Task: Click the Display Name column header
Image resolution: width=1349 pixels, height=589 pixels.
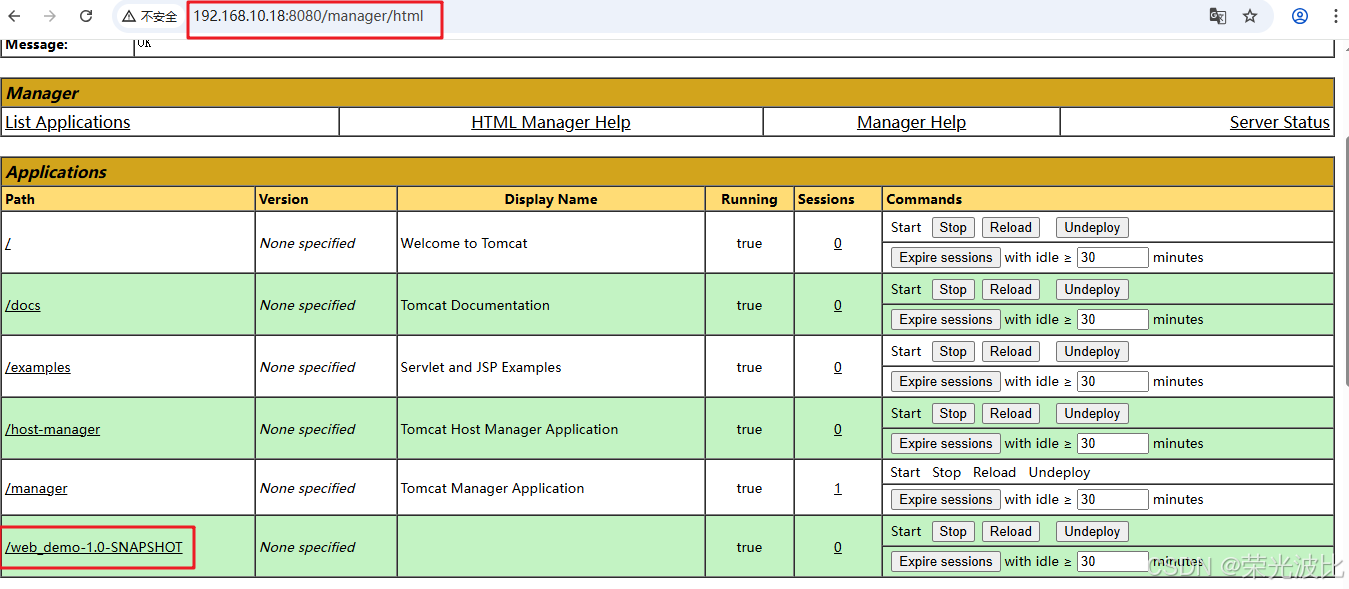Action: [x=551, y=199]
